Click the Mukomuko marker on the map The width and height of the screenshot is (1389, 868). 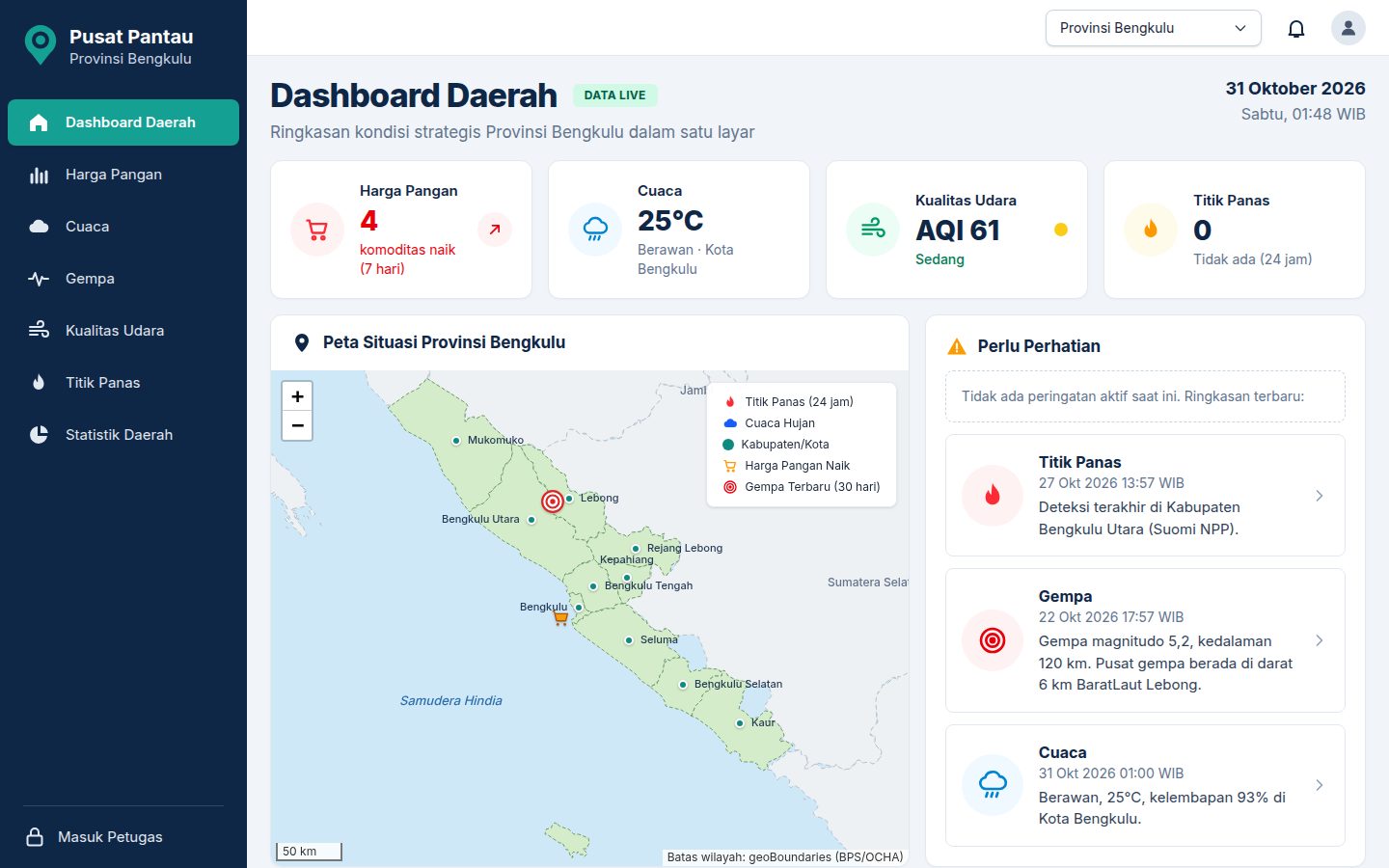tap(456, 441)
